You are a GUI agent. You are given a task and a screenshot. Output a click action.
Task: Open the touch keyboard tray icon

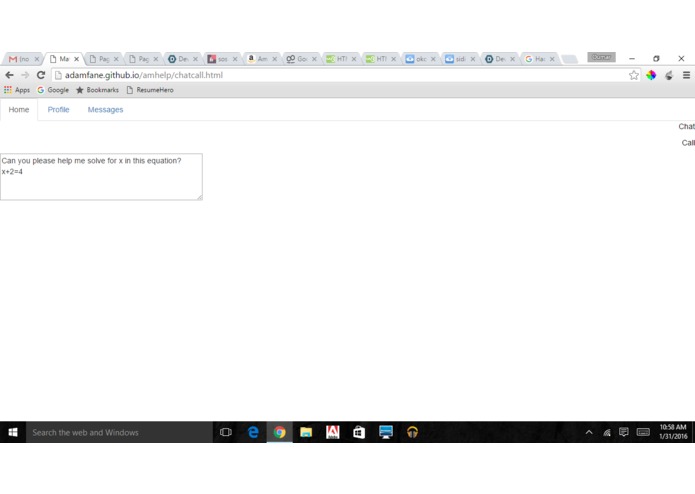coord(643,432)
